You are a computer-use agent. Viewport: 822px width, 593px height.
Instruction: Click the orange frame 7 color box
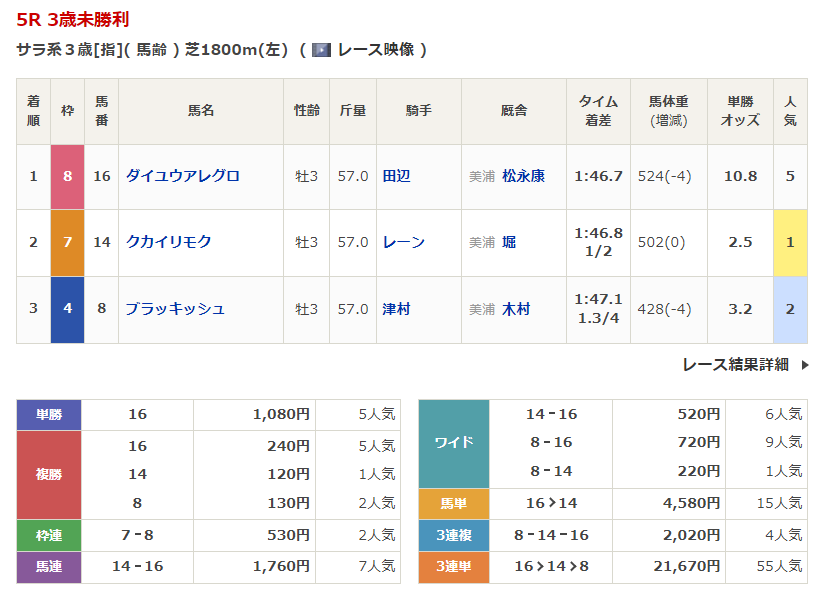point(68,242)
